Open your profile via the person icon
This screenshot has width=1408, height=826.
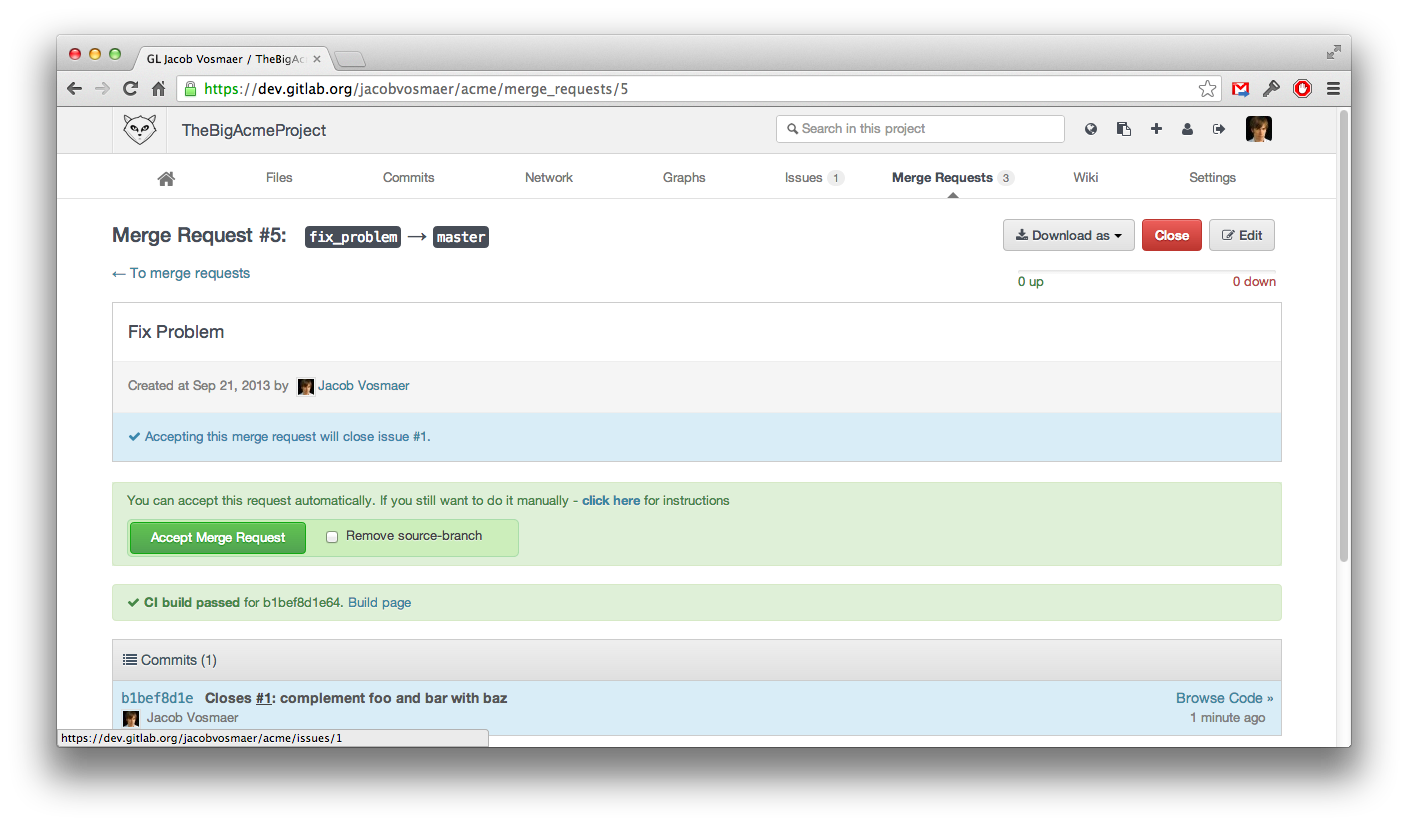tap(1187, 128)
